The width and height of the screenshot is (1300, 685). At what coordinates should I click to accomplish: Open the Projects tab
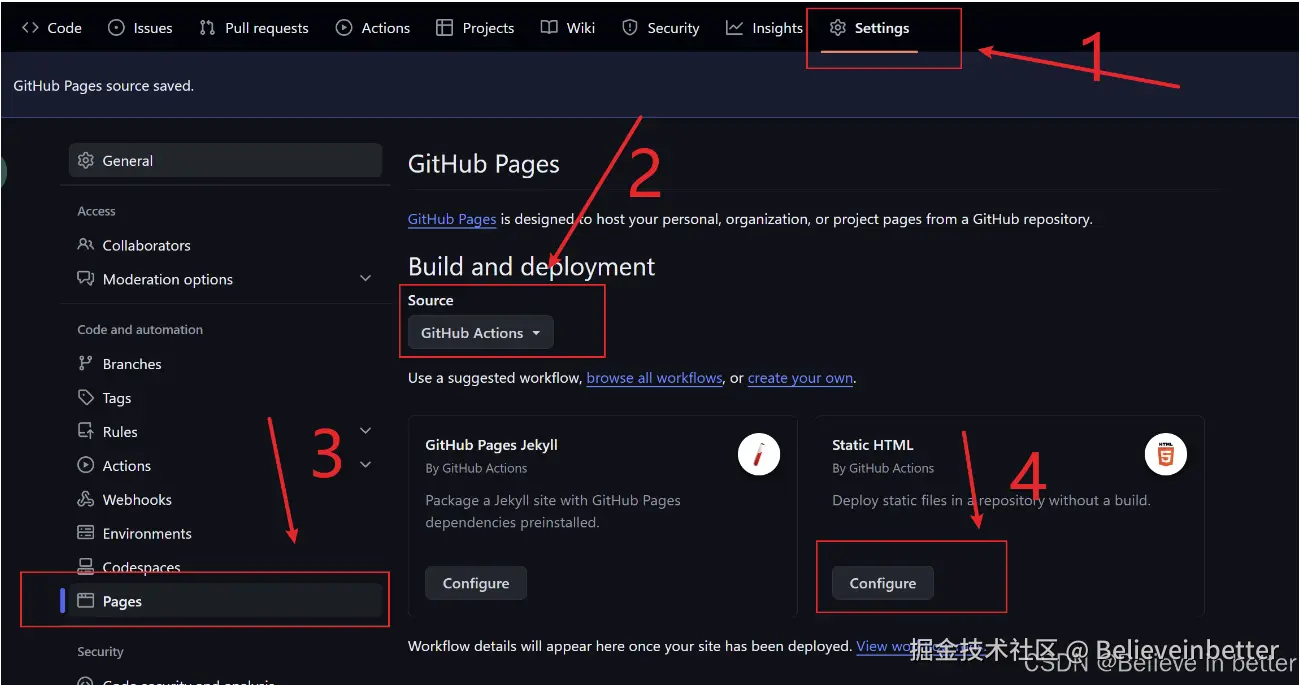point(475,28)
